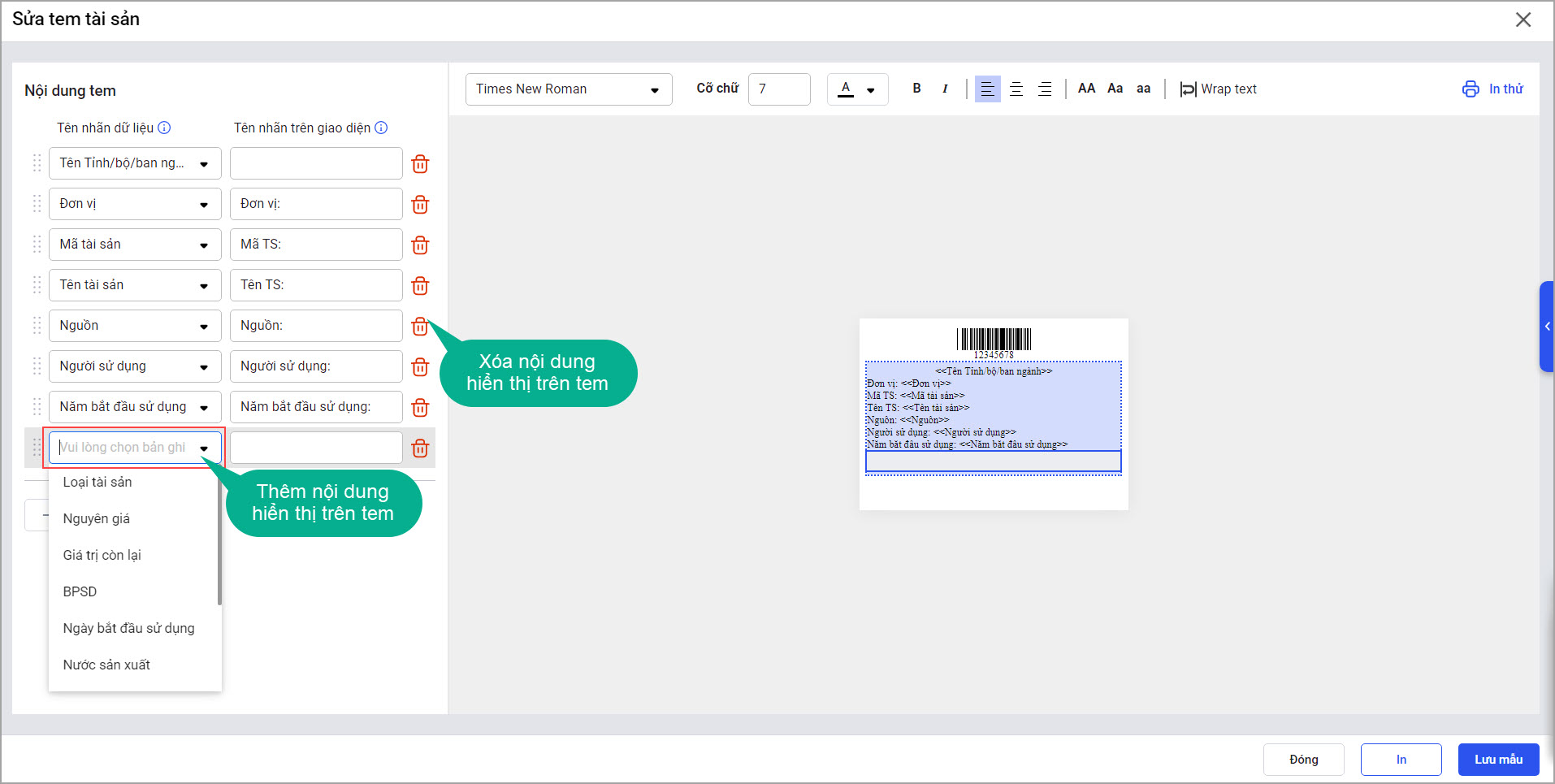Remove the Nguồn label row
The height and width of the screenshot is (784, 1555).
pos(420,327)
